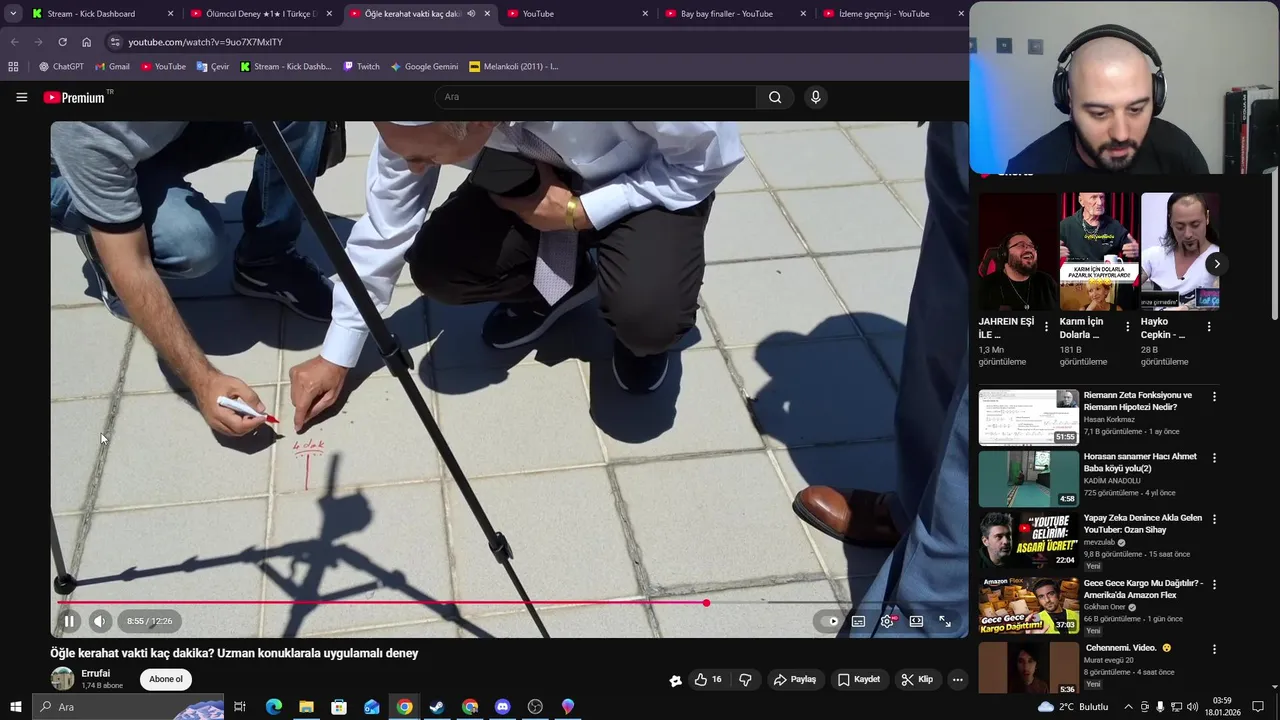Open the 'Melankoli (2011)' bookmark
1280x720 pixels.
click(x=514, y=67)
